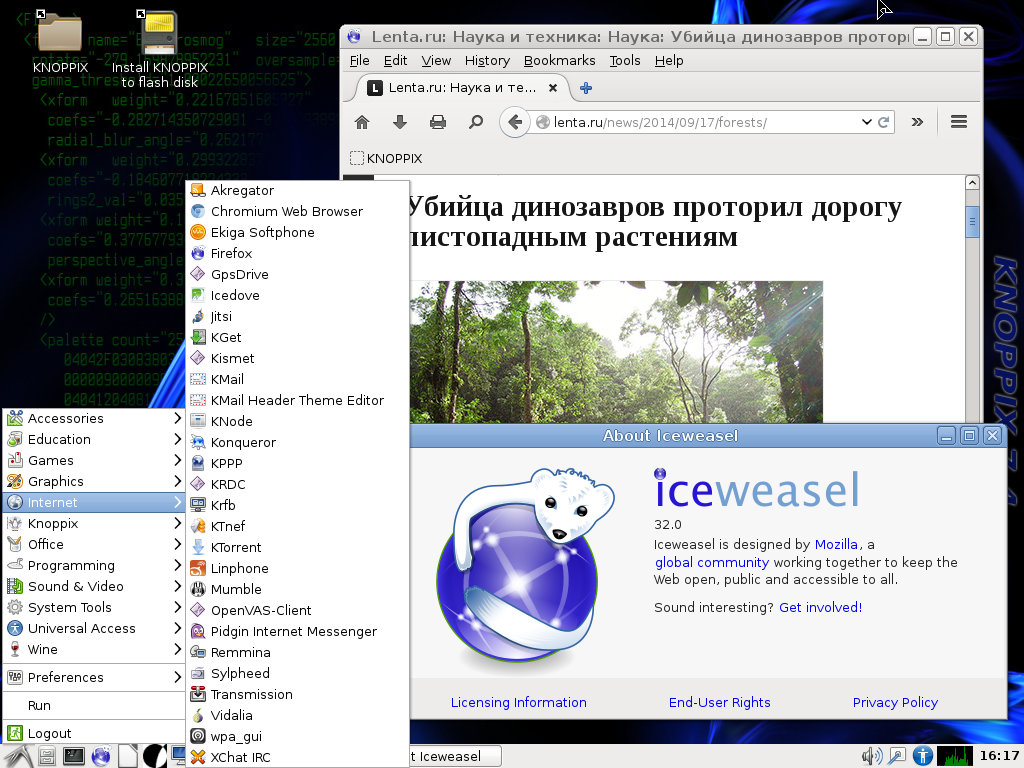The height and width of the screenshot is (768, 1024).
Task: Open Vidalia from the Internet submenu
Action: coord(298,715)
